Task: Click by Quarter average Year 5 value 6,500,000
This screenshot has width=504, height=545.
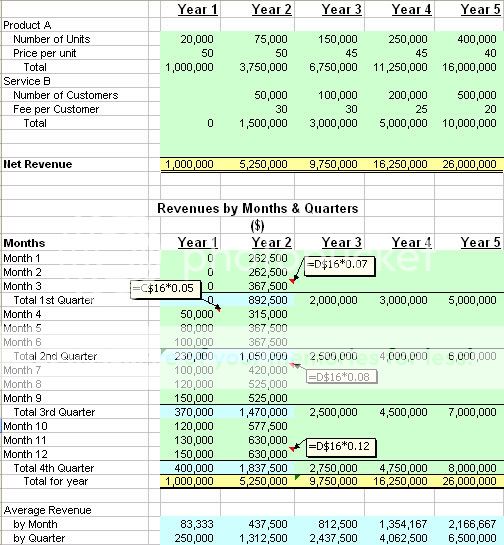Action: point(472,538)
